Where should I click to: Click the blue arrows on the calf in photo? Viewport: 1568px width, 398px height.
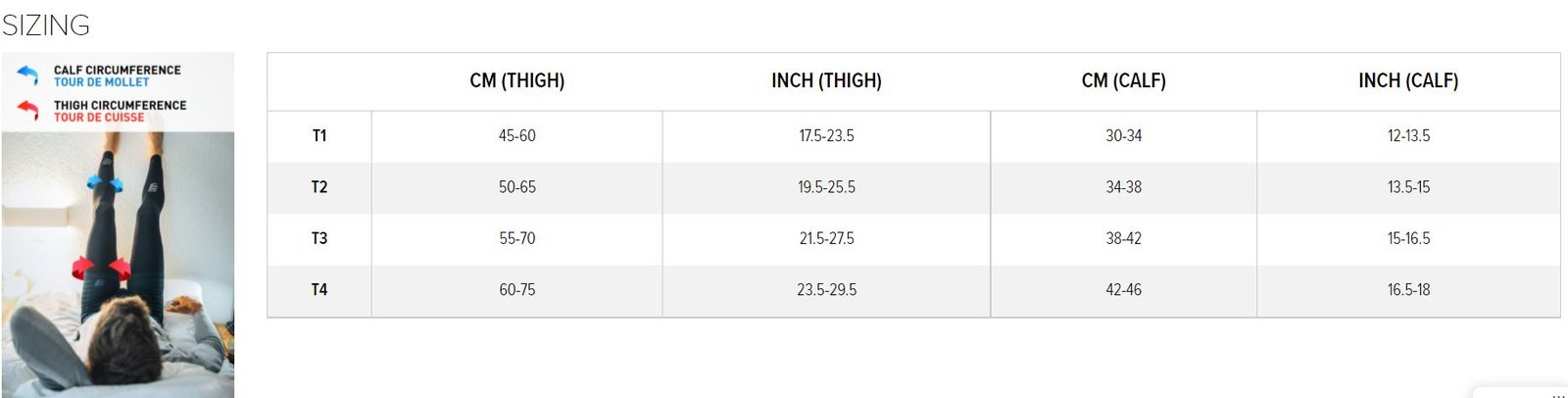[104, 183]
